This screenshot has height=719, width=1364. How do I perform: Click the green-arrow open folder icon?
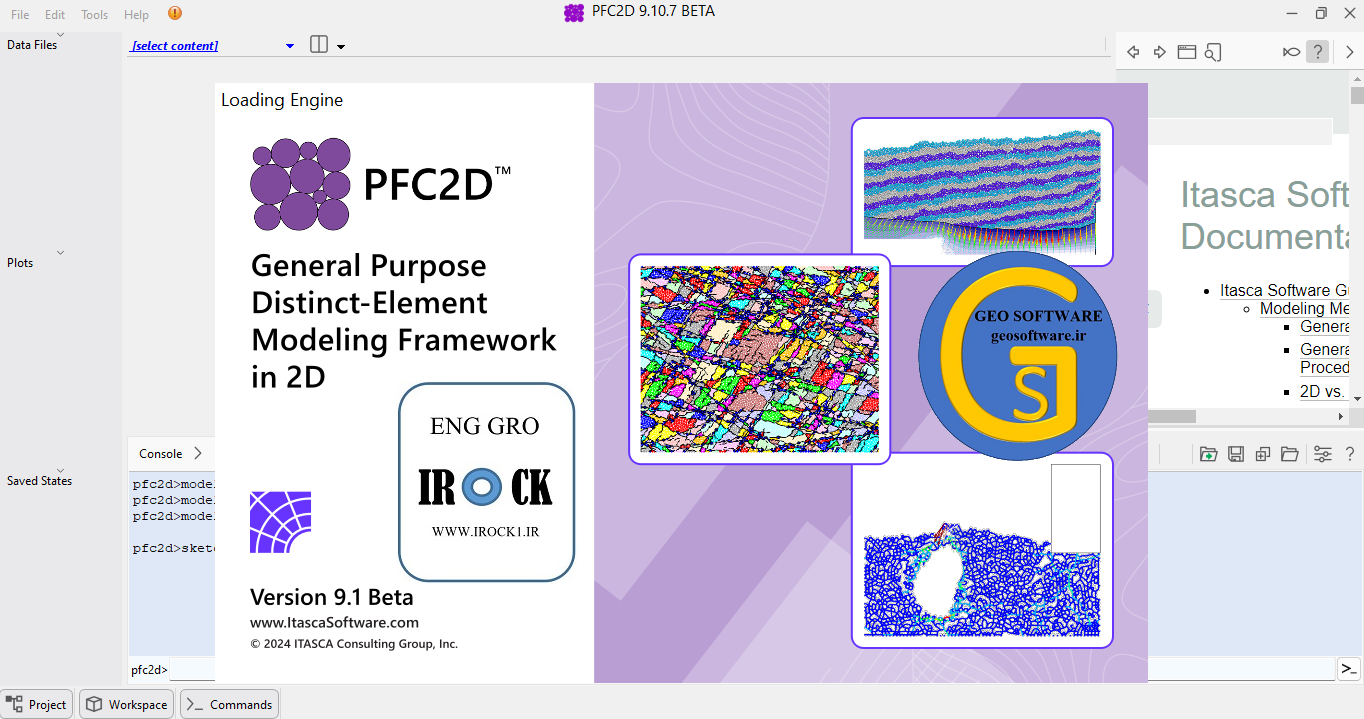pyautogui.click(x=1208, y=454)
